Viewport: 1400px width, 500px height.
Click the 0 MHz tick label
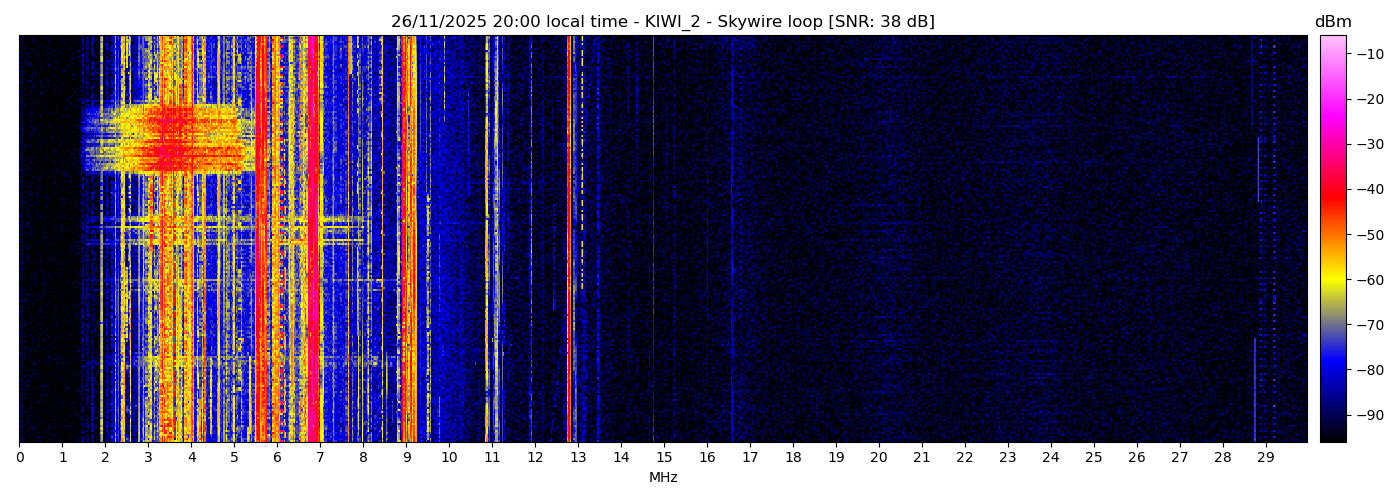click(x=19, y=458)
